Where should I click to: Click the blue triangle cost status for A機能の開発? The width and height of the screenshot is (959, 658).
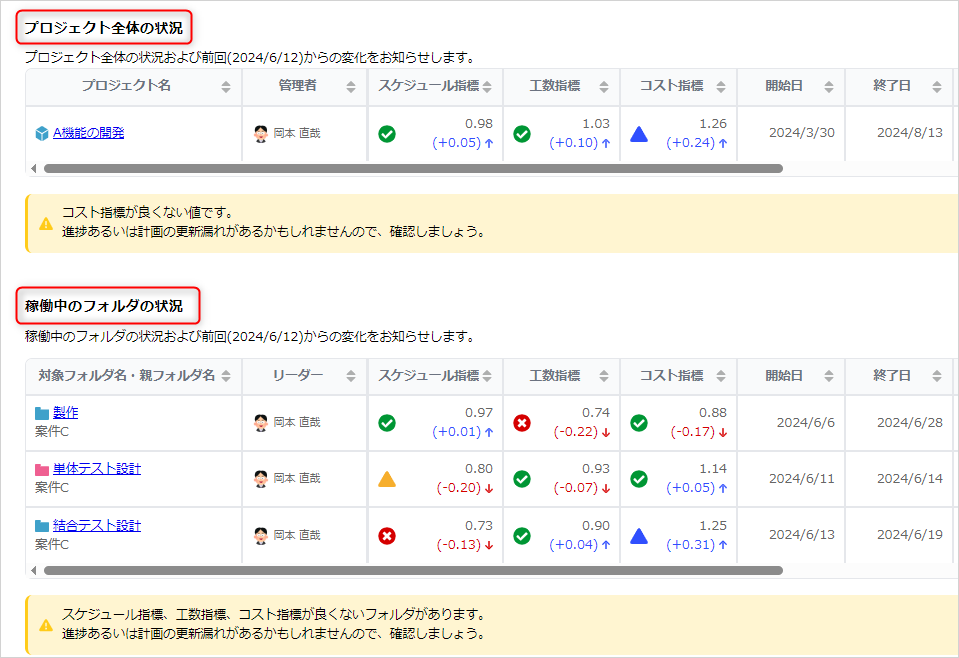pos(639,134)
